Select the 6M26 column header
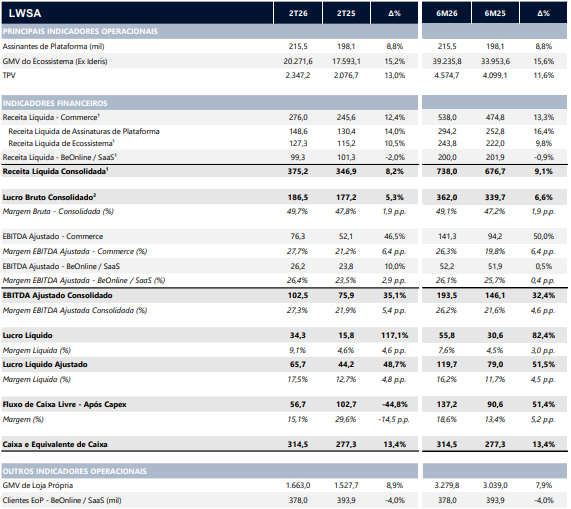The image size is (571, 509). (447, 13)
